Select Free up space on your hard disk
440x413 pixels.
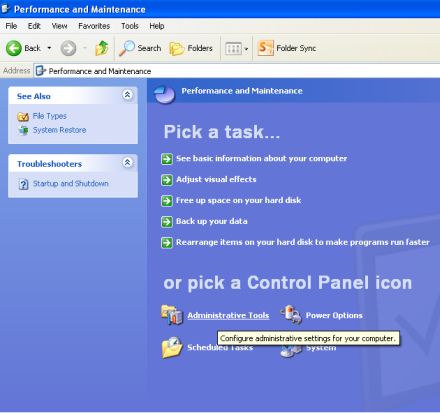239,200
